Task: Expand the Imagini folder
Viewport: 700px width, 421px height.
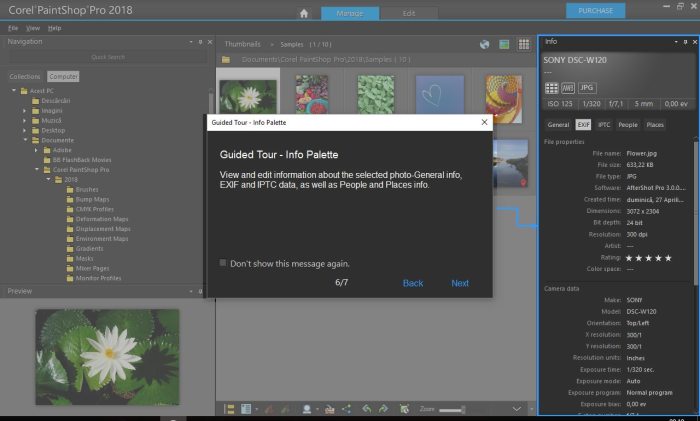Action: [x=25, y=110]
